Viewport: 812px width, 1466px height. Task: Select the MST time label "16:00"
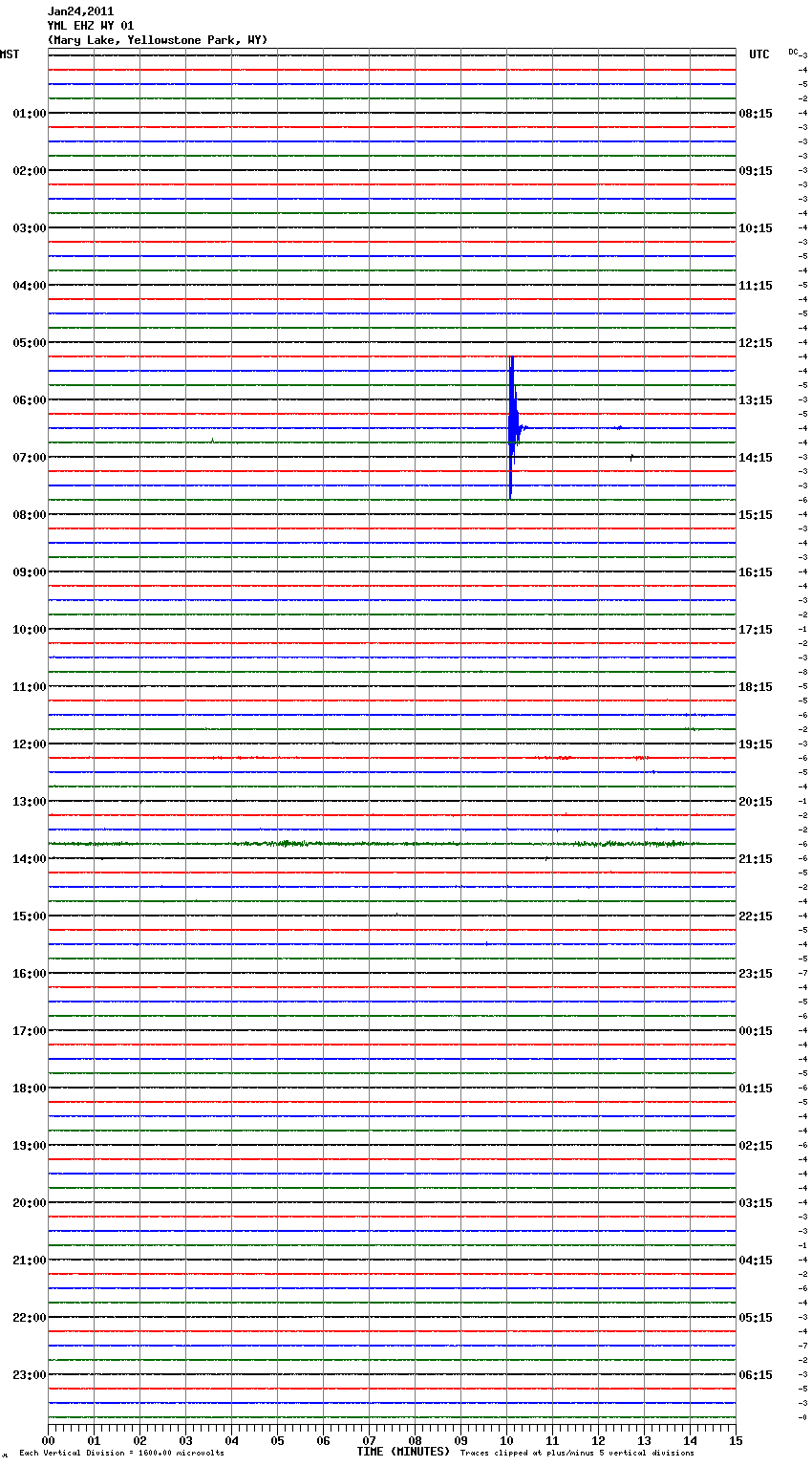[30, 974]
